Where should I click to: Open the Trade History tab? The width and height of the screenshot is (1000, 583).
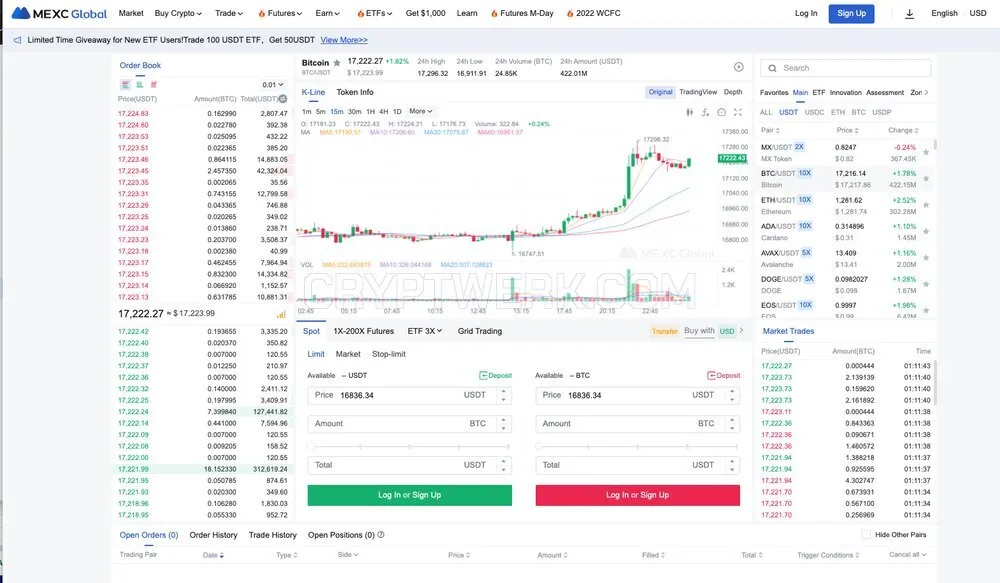[272, 535]
